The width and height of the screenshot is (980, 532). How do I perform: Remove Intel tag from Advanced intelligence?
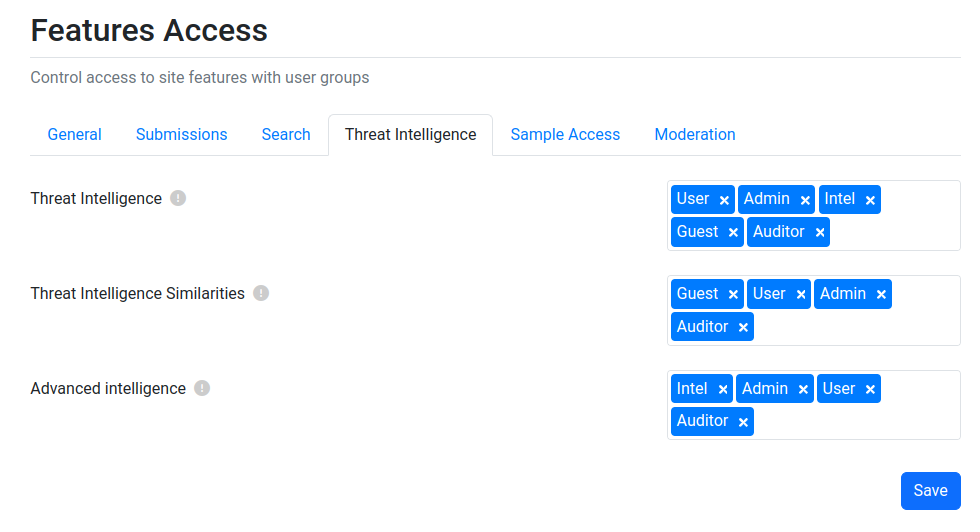coord(722,389)
